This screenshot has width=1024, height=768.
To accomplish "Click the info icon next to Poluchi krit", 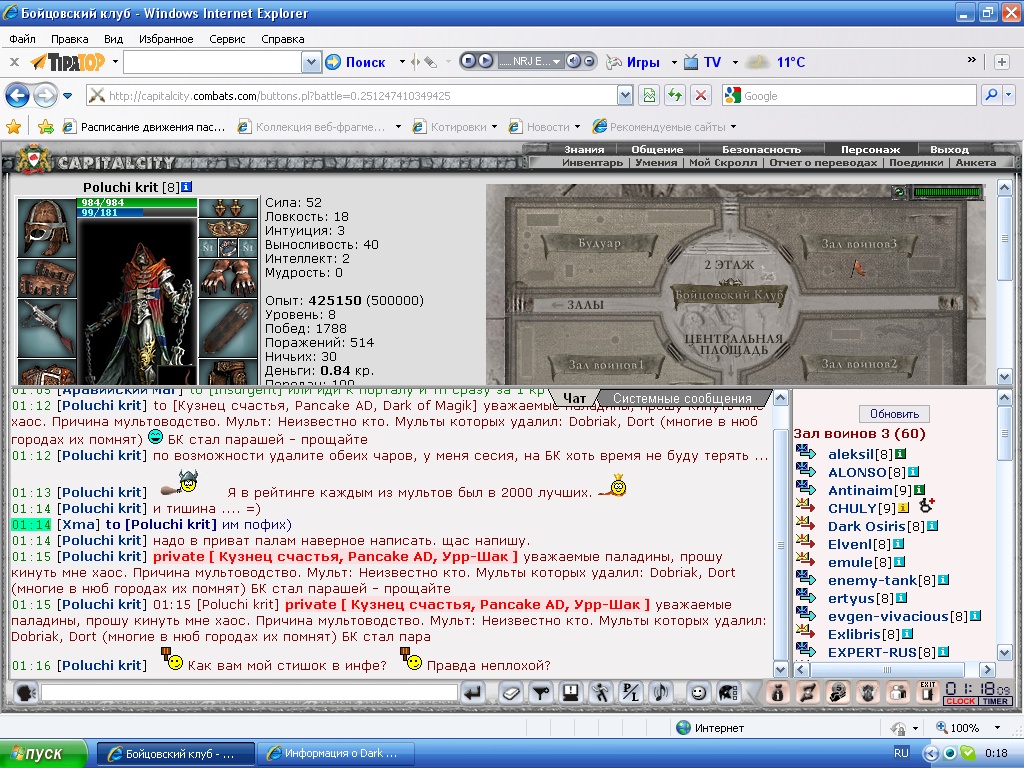I will click(x=186, y=187).
